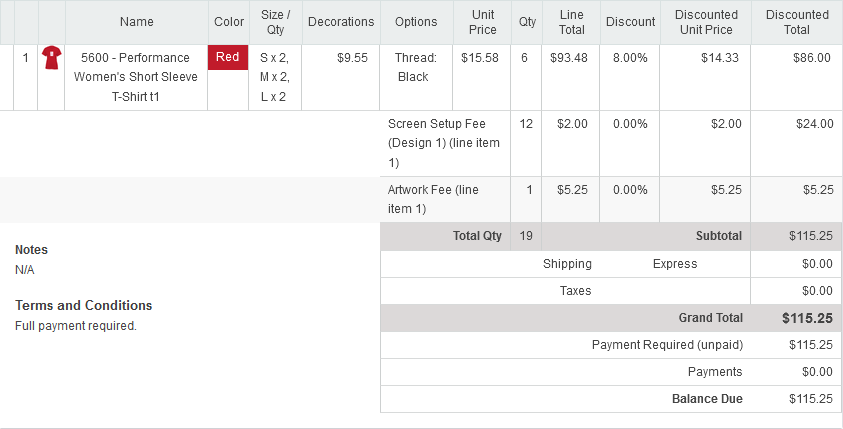843x429 pixels.
Task: Click the Discounted Unit Price header
Action: tap(706, 22)
